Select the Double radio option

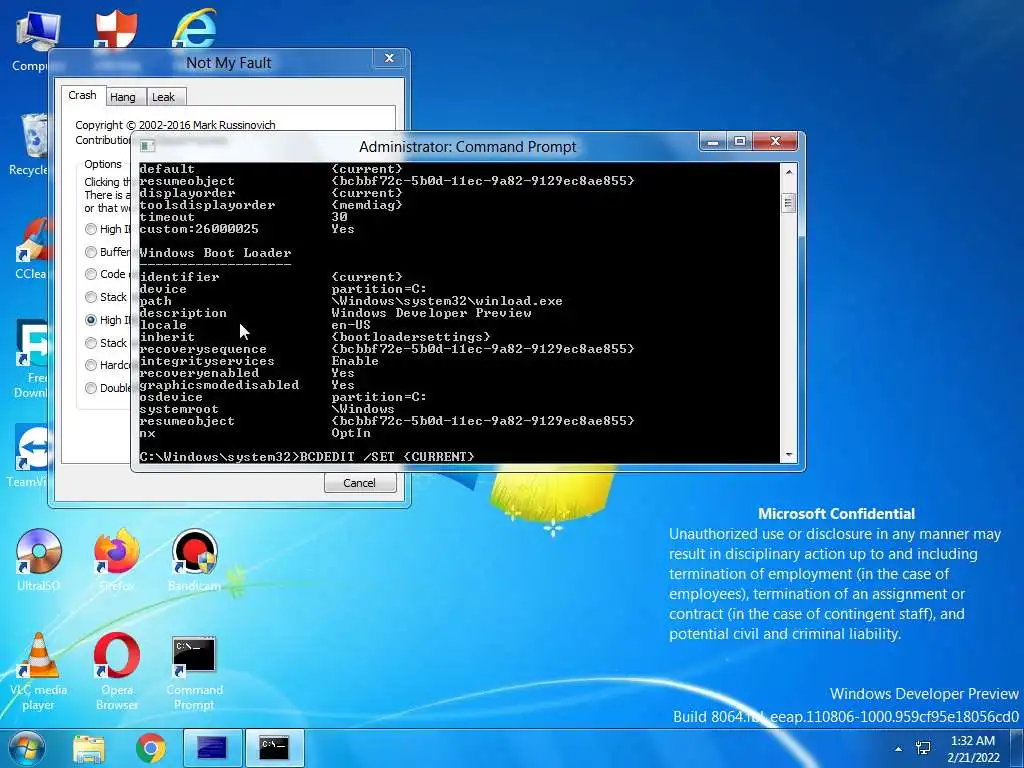coord(91,388)
